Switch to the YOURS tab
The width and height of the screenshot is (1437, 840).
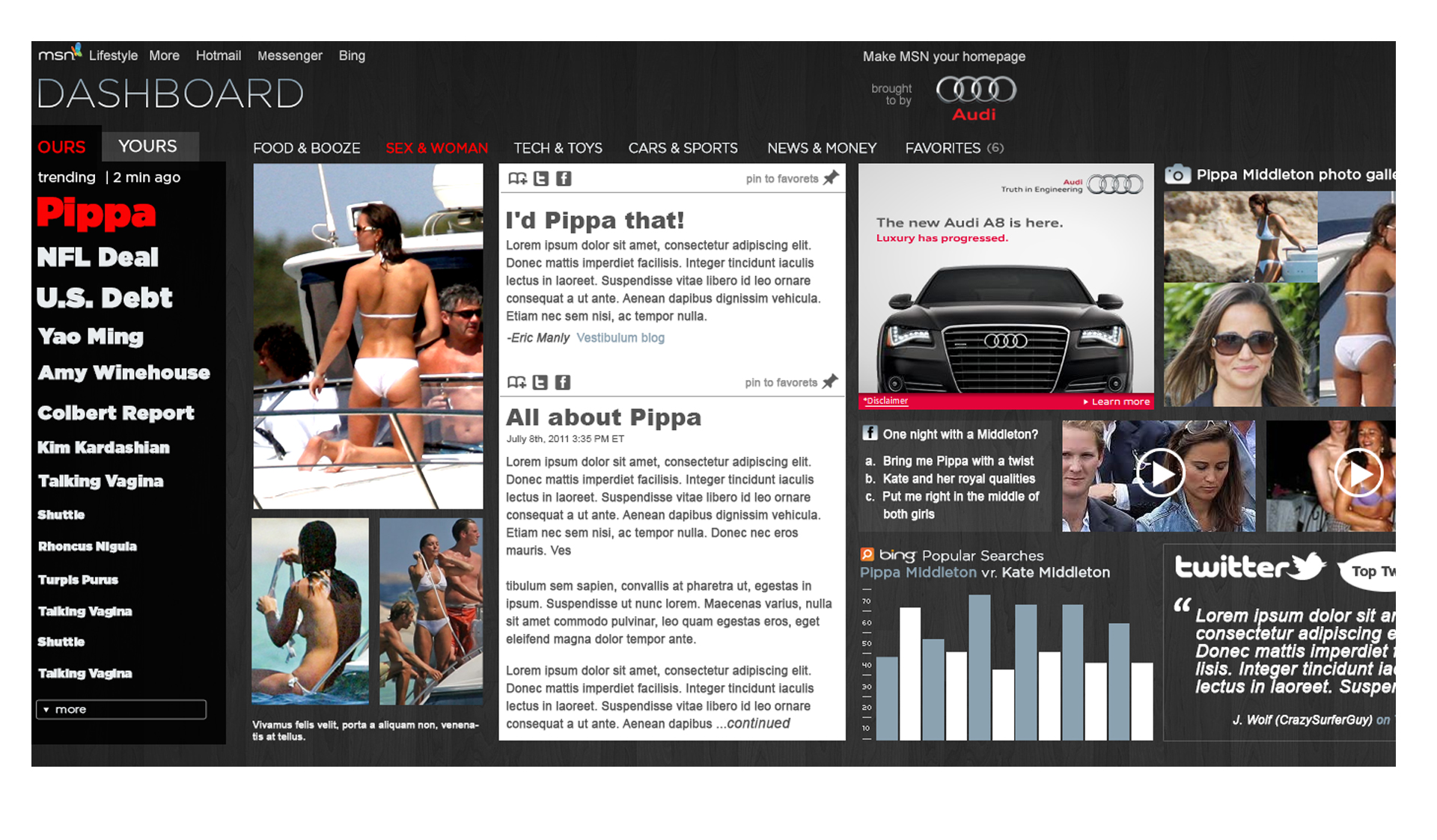148,146
